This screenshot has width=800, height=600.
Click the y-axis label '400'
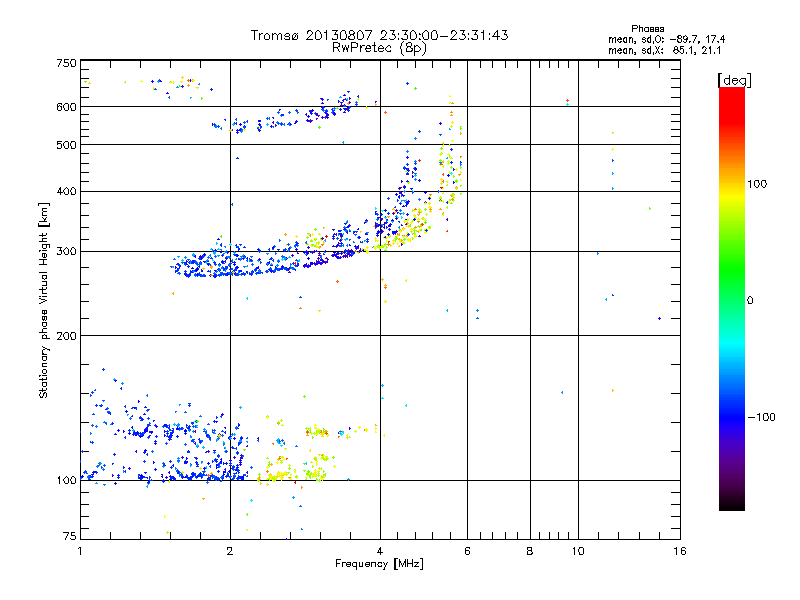(66, 191)
